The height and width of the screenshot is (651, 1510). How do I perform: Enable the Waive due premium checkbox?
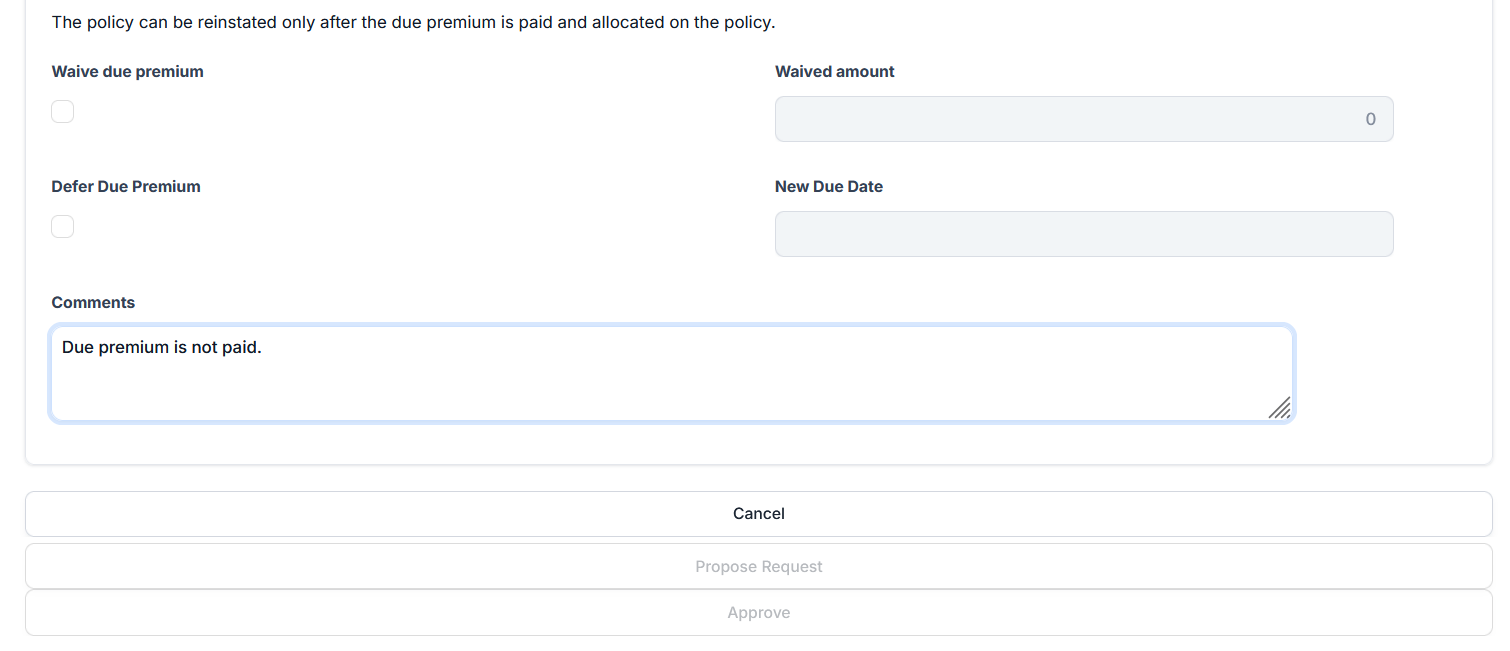click(63, 112)
